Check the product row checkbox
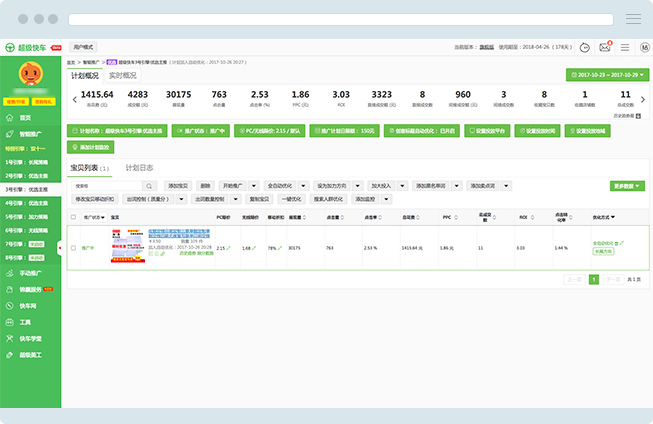This screenshot has height=424, width=653. 73,247
